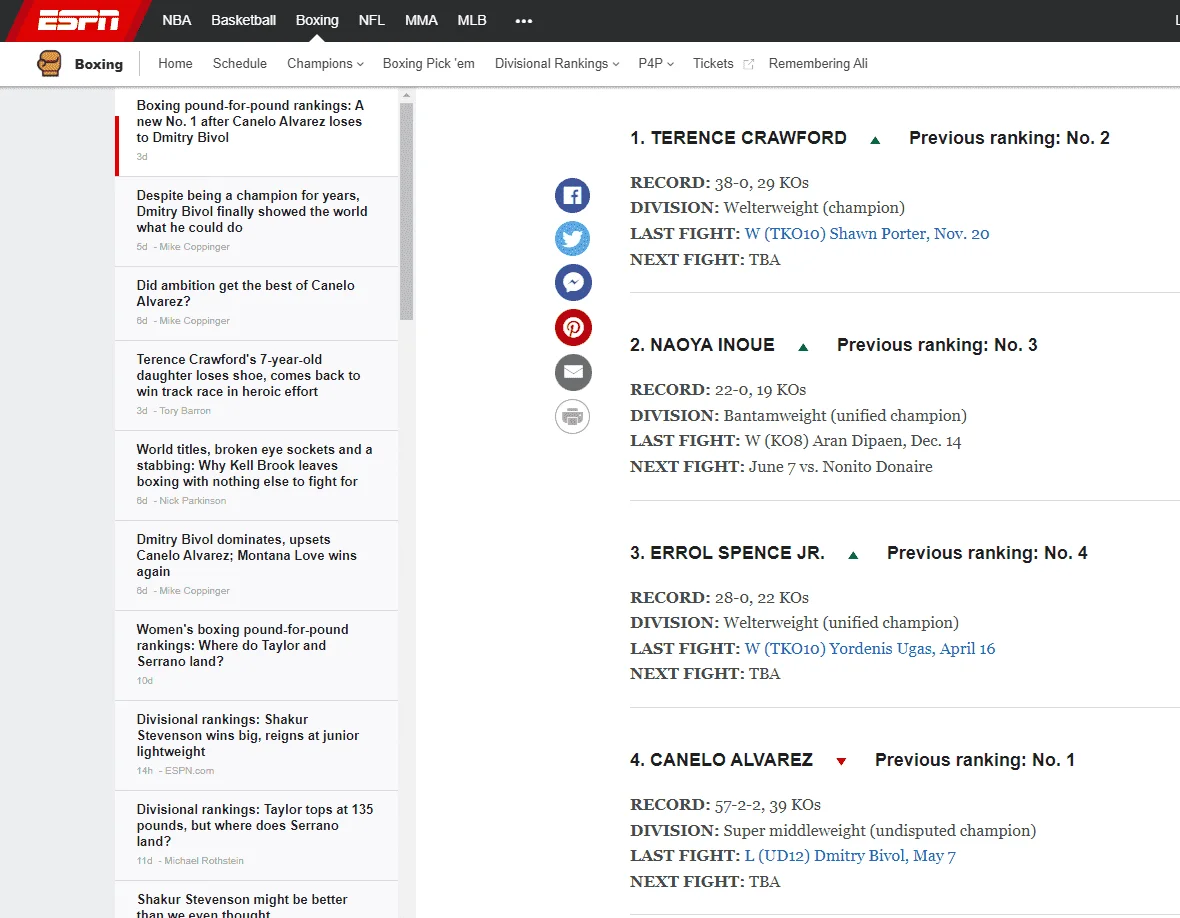Open Kell Brook leaves boxing article
This screenshot has width=1180, height=918.
pos(254,465)
